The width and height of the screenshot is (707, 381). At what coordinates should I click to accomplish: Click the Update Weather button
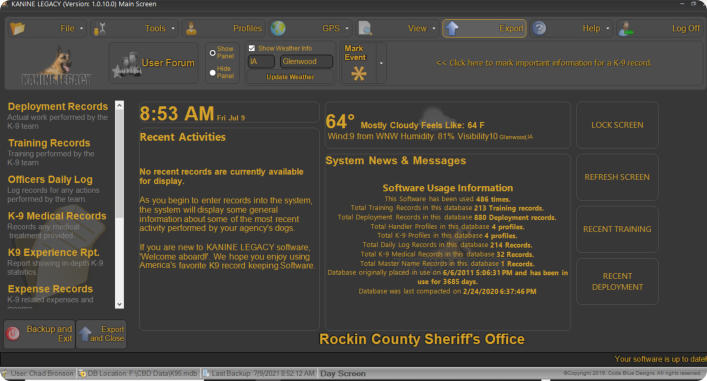click(x=290, y=77)
